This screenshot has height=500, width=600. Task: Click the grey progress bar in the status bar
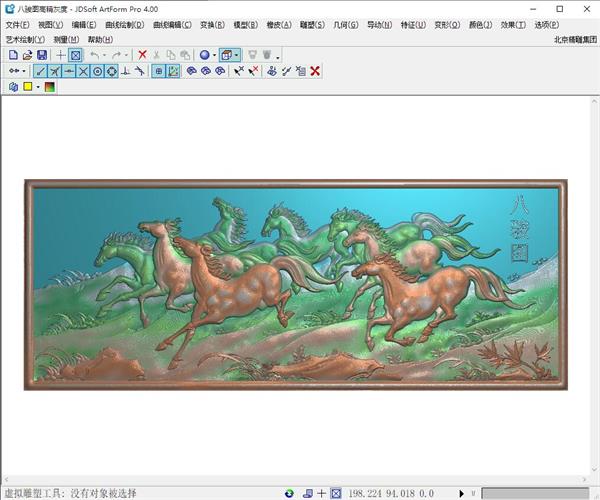(535, 493)
